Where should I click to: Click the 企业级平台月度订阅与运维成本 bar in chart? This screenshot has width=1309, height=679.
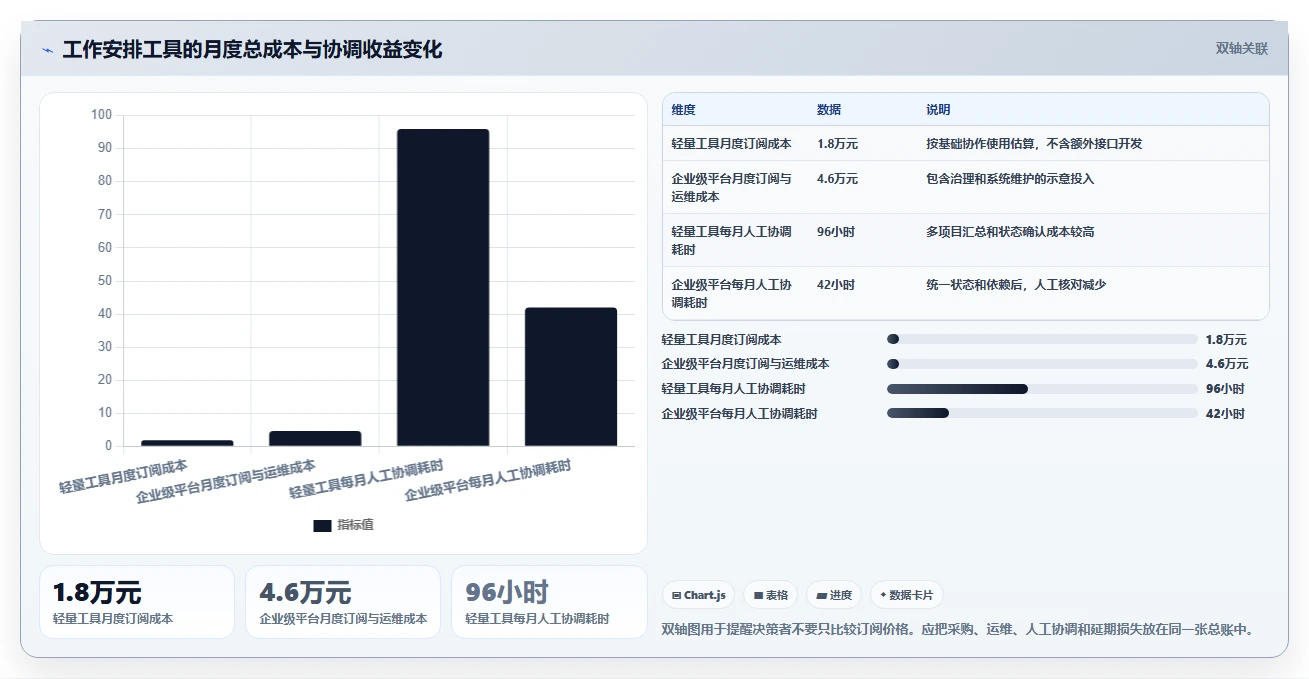tap(315, 438)
